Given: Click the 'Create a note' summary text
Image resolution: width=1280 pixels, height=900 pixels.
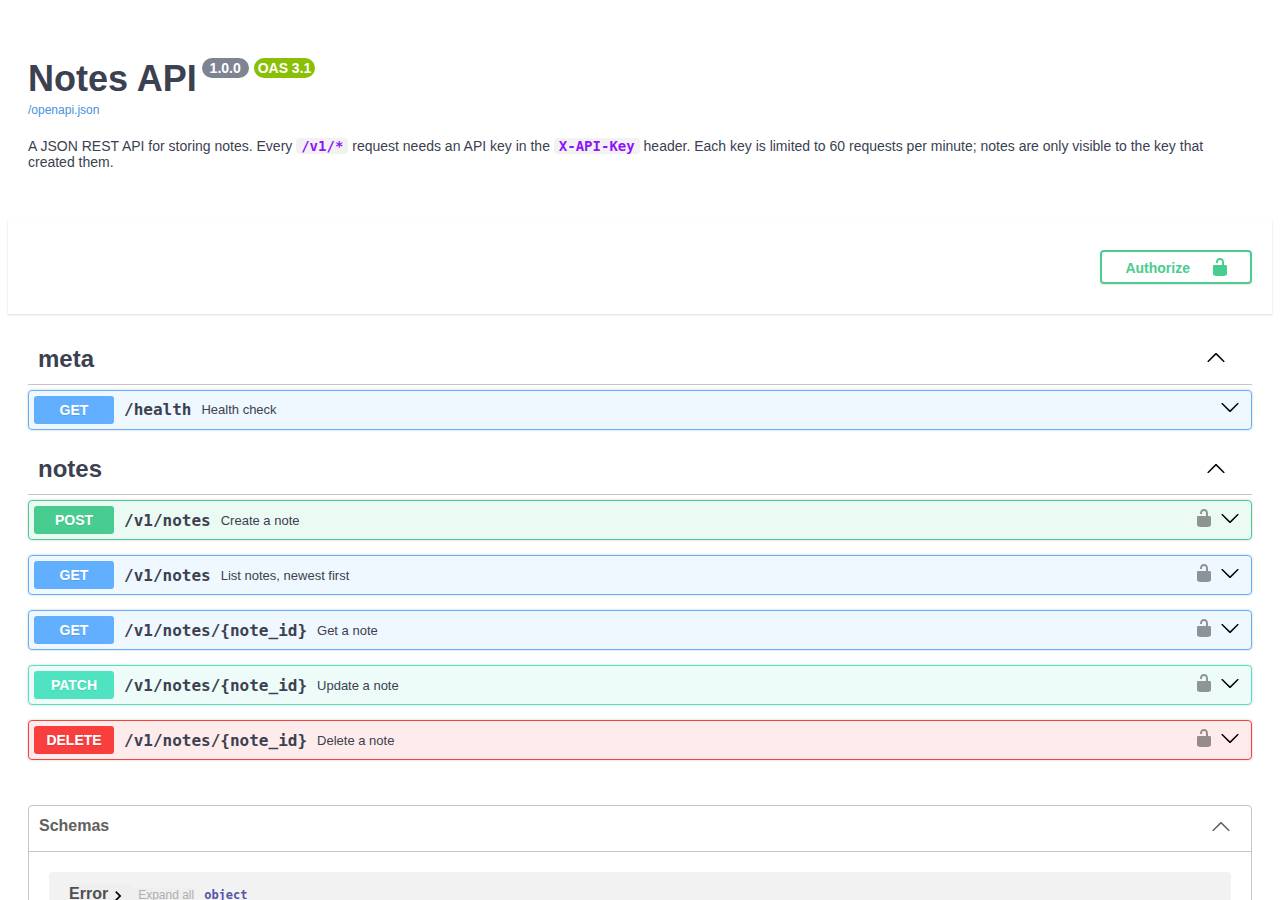Looking at the screenshot, I should coord(260,521).
